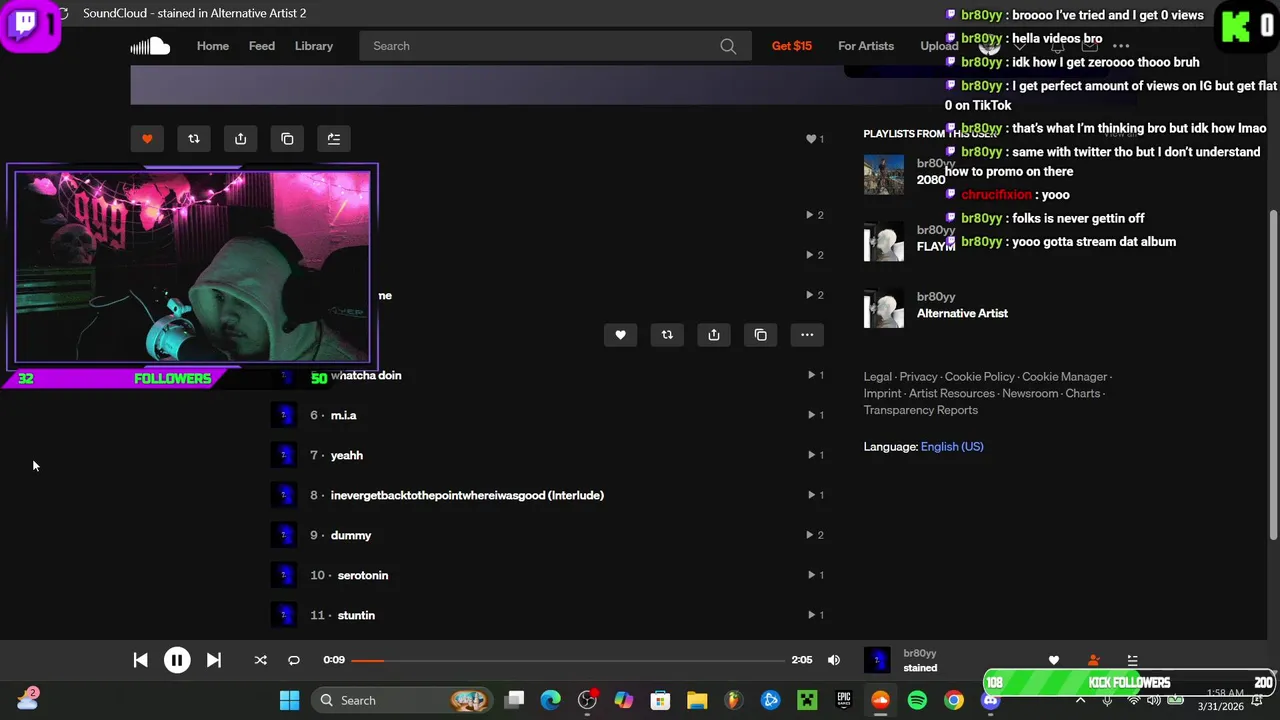The height and width of the screenshot is (720, 1280).
Task: Toggle shuffle in the player bar
Action: pyautogui.click(x=260, y=660)
